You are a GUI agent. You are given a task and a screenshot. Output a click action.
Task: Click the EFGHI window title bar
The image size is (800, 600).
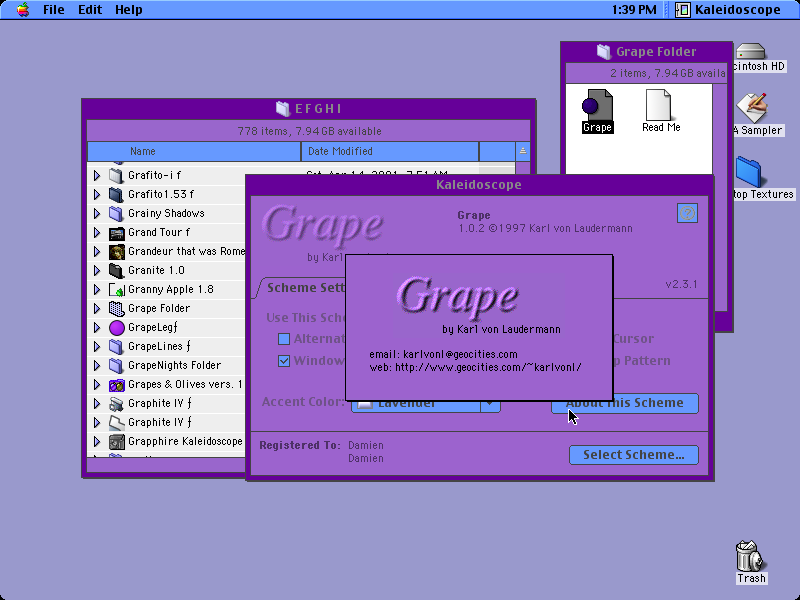(309, 109)
